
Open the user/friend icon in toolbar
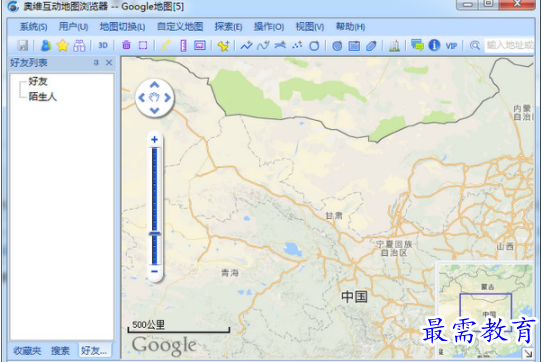(46, 45)
